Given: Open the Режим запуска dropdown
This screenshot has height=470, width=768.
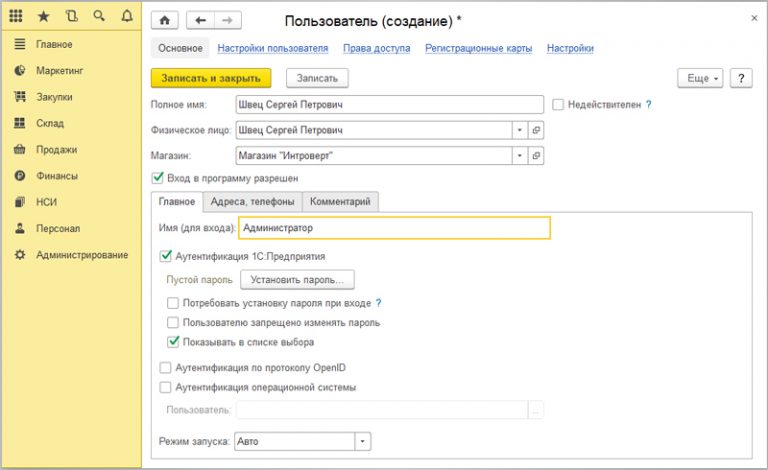Looking at the screenshot, I should coord(362,441).
